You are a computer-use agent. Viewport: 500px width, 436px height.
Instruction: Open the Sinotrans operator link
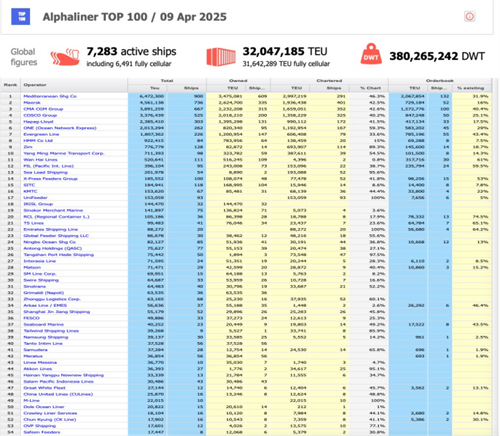[x=35, y=286]
